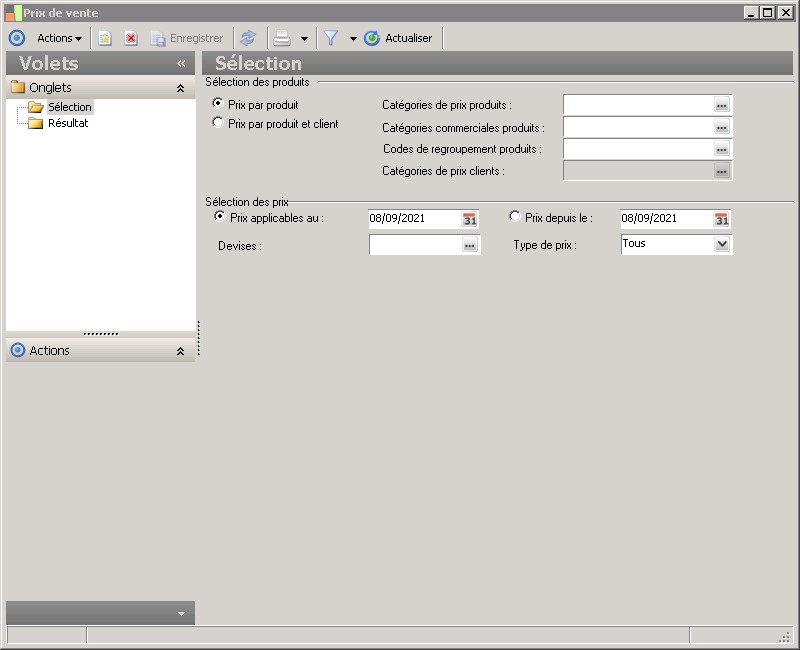
Task: Expand the print options dropdown arrow
Action: pyautogui.click(x=304, y=39)
